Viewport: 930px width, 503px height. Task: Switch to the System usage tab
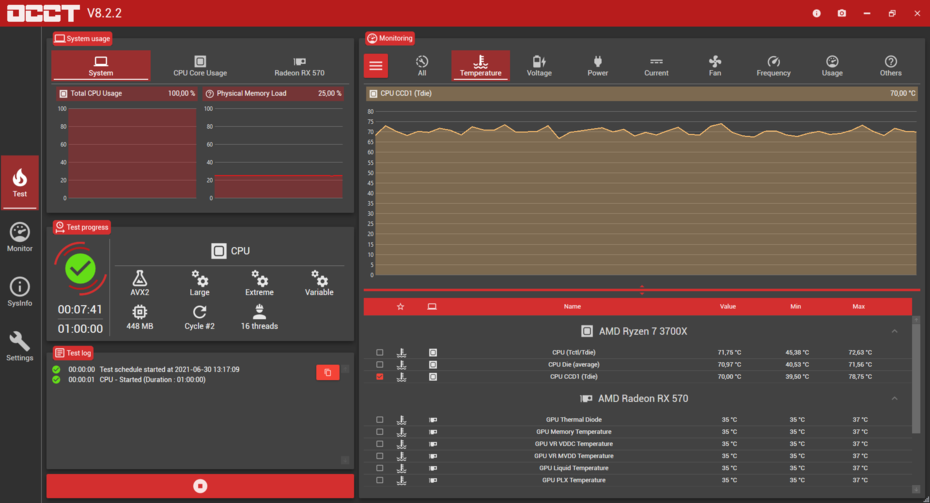tap(101, 66)
